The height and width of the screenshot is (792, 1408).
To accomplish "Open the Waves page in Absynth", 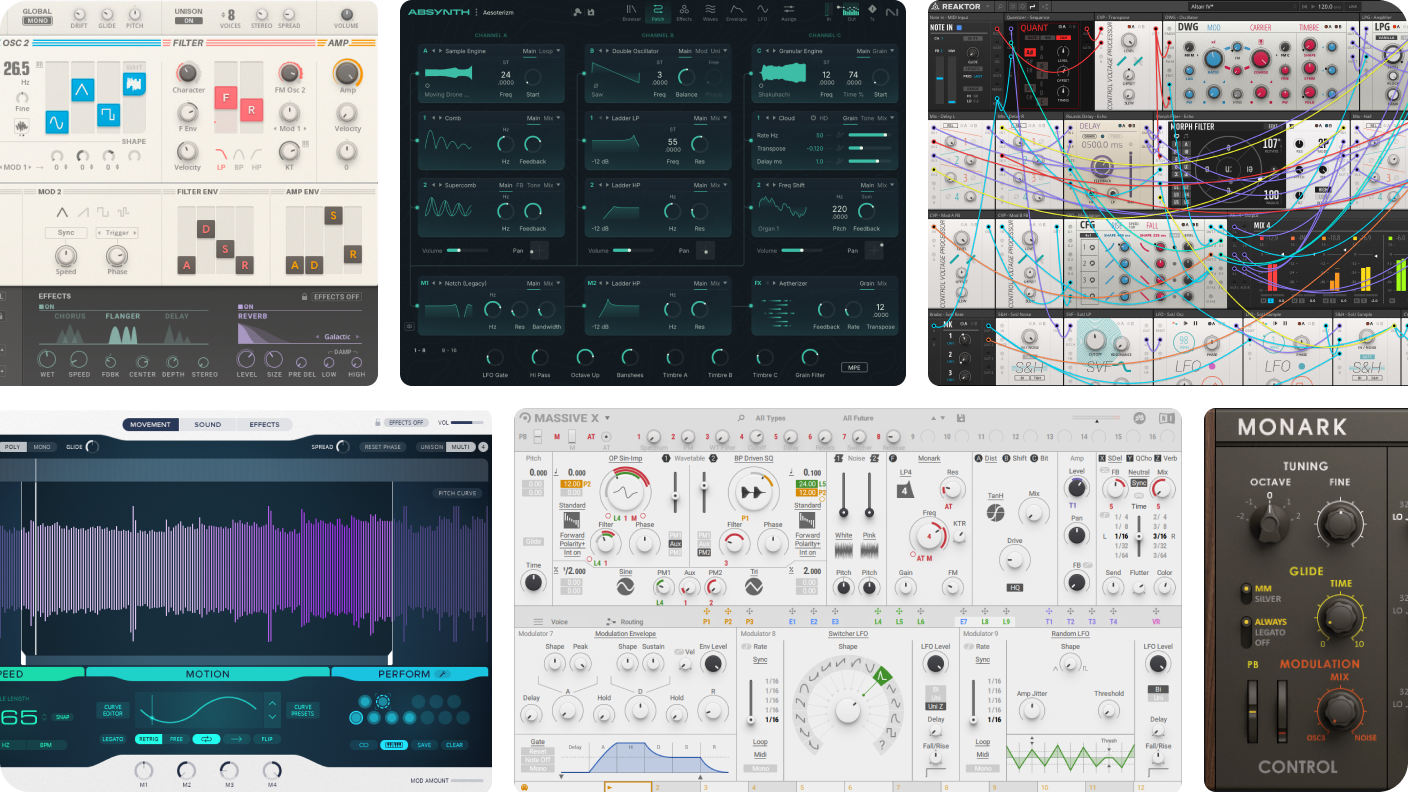I will (x=709, y=12).
